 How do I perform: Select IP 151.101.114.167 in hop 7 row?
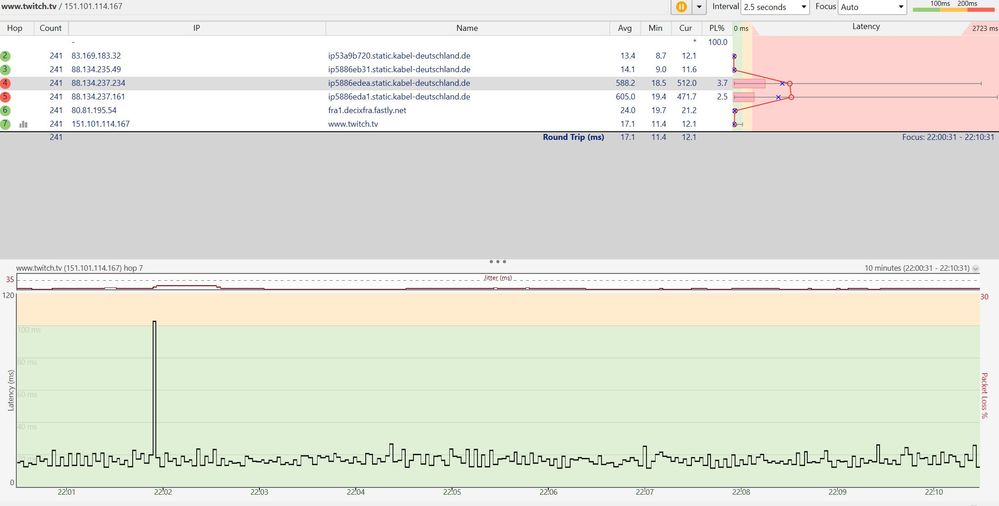101,124
